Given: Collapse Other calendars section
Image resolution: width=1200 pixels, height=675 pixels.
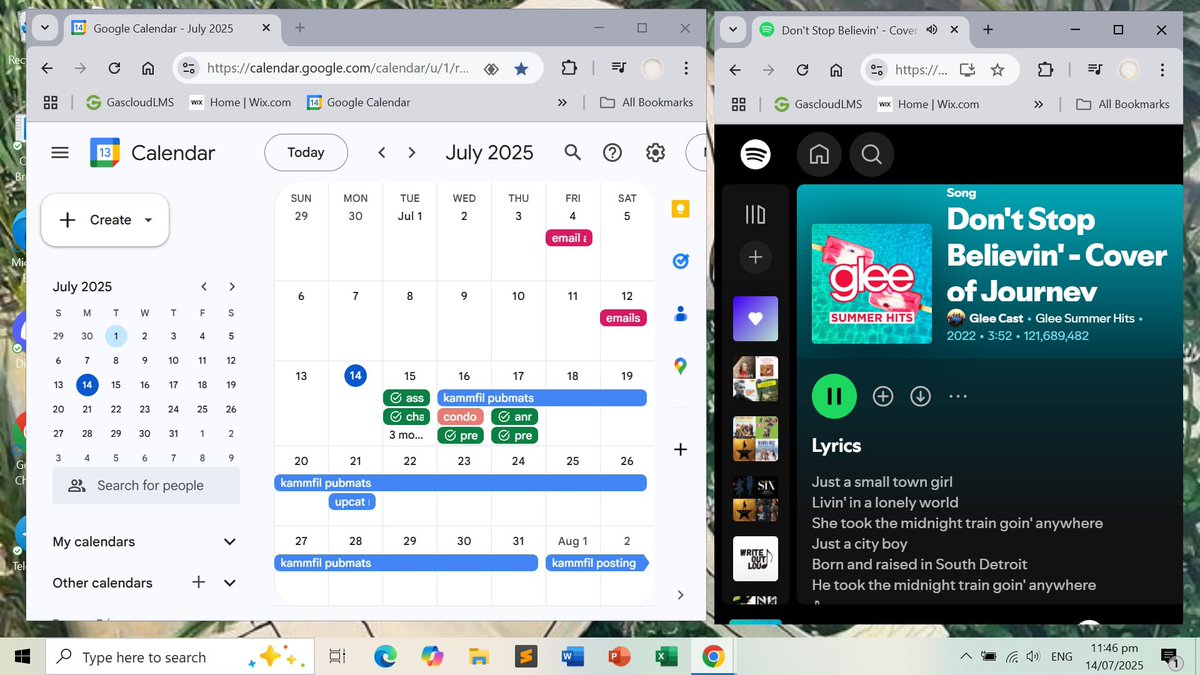Looking at the screenshot, I should (230, 583).
